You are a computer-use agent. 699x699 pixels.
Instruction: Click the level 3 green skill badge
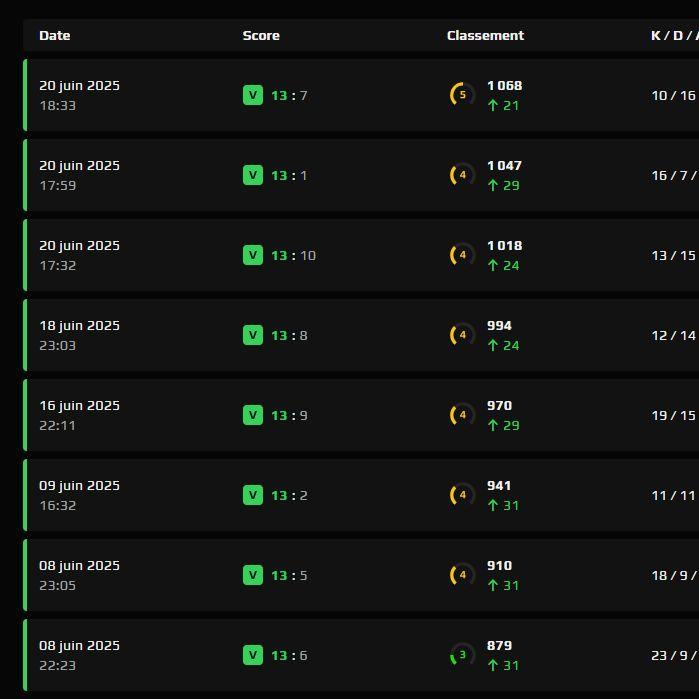[x=462, y=654]
